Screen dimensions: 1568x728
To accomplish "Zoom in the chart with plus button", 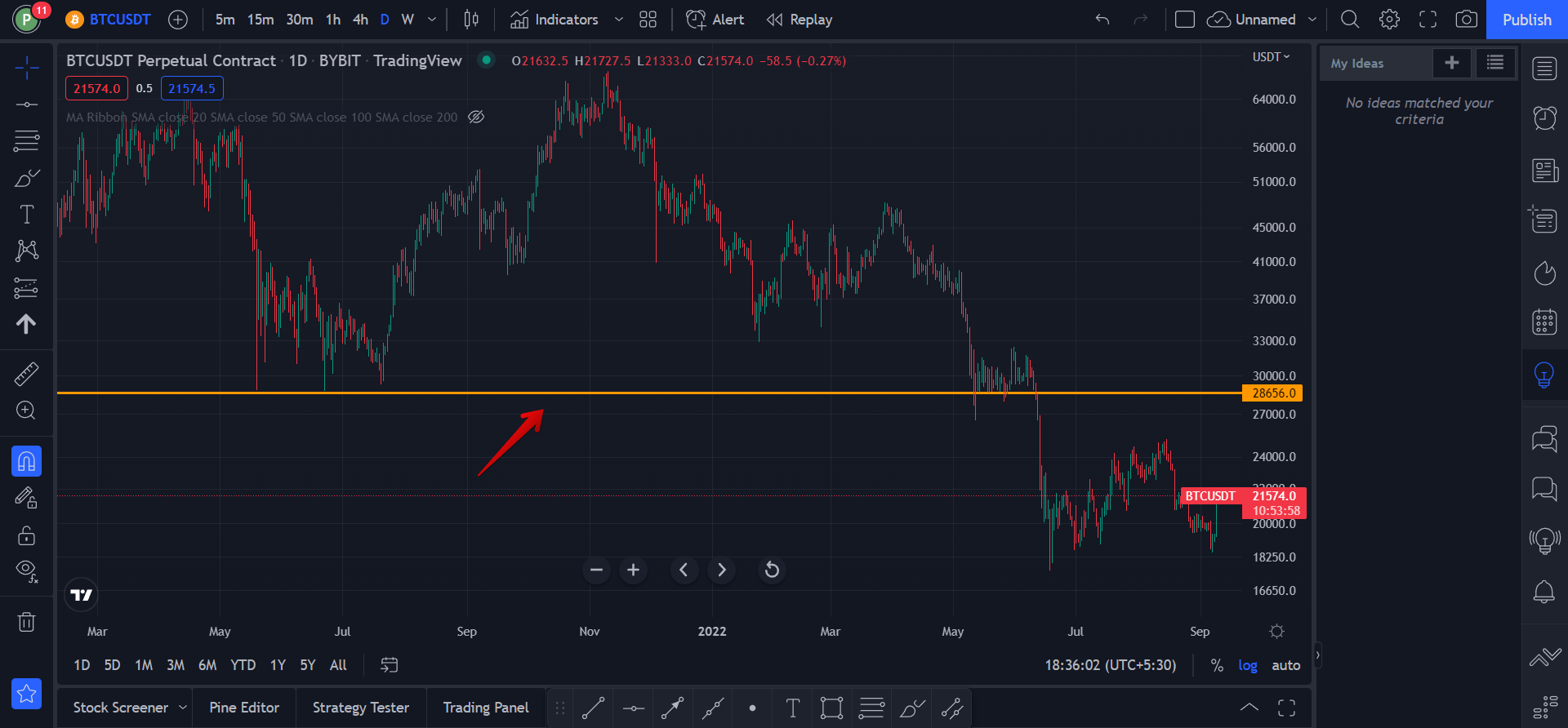I will click(633, 570).
